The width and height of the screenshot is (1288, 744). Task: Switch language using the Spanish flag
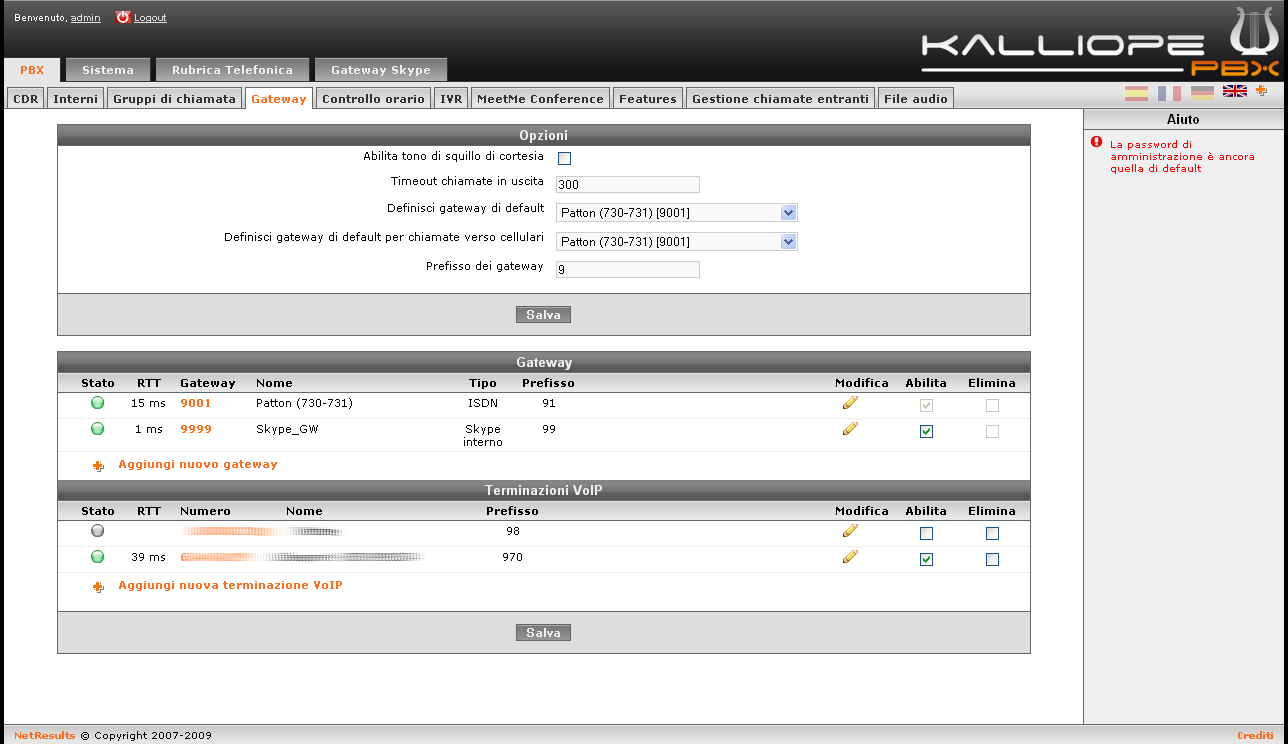(x=1136, y=93)
